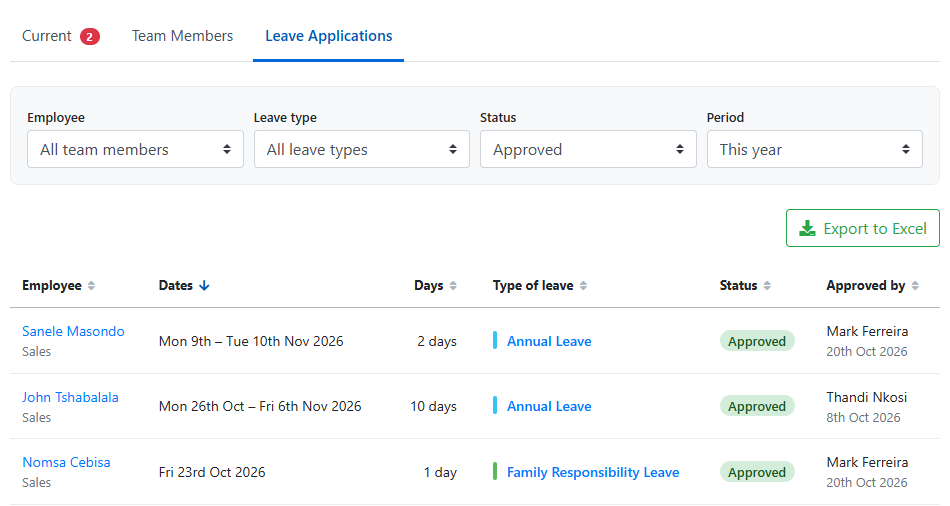Open Nomsa Cebisa's profile link
The image size is (950, 506).
coord(66,462)
